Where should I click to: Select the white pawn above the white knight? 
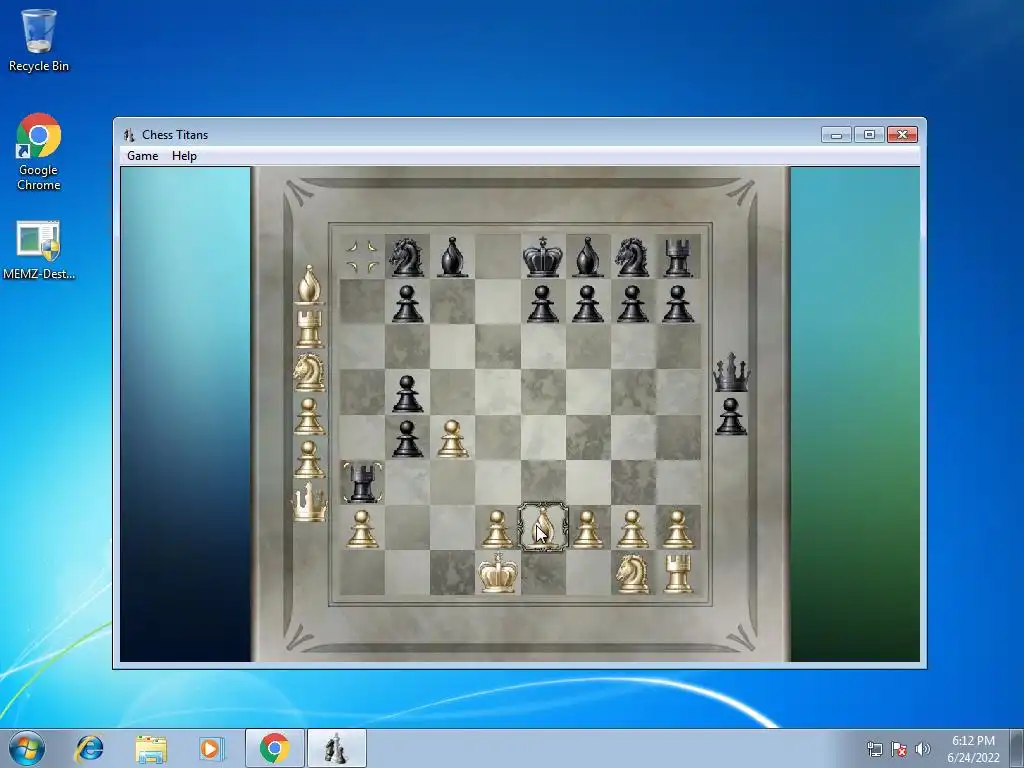click(x=632, y=528)
